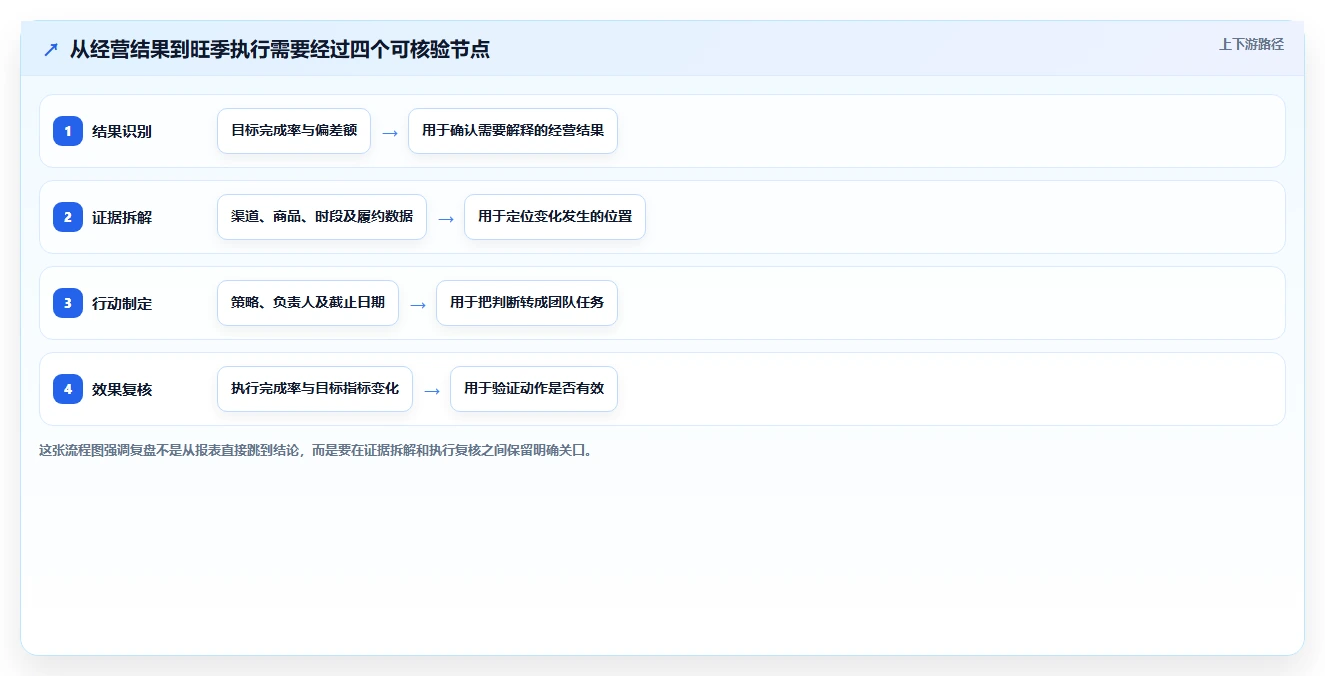Select the step 4 number badge
Screen dimensions: 1325x676
coord(68,389)
